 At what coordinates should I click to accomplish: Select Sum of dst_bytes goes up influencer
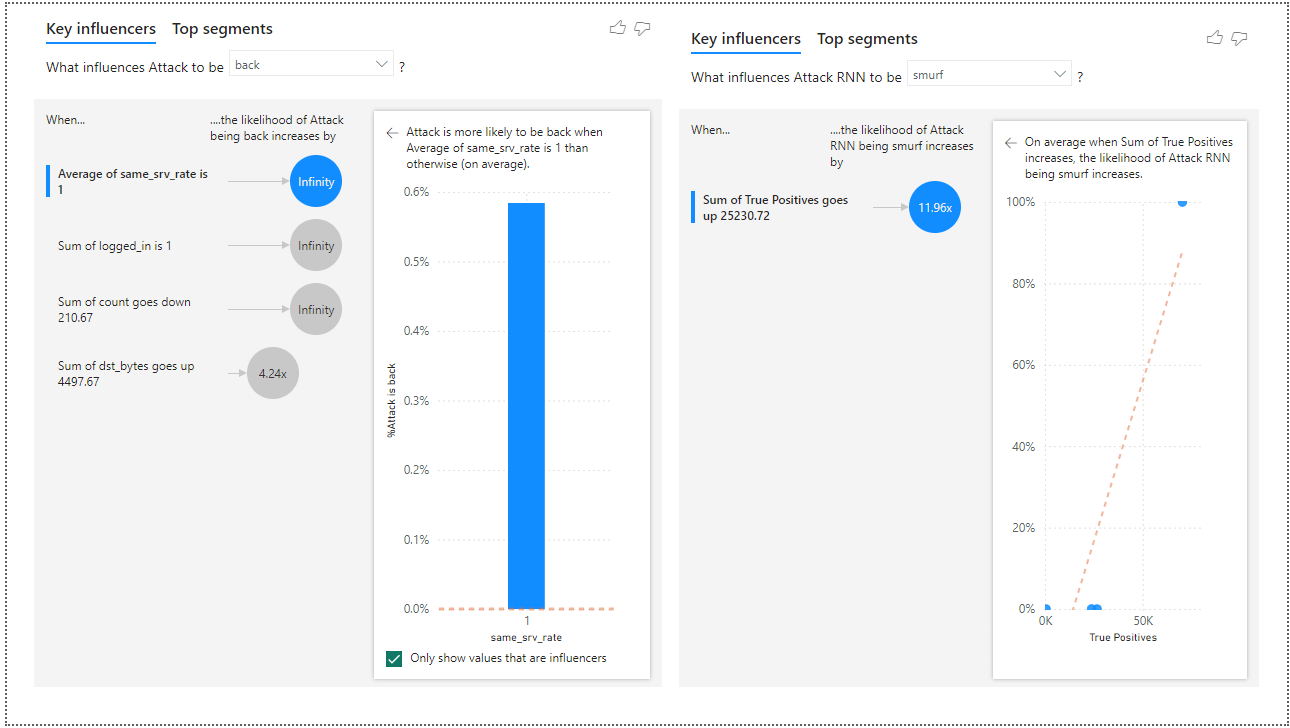click(x=126, y=374)
